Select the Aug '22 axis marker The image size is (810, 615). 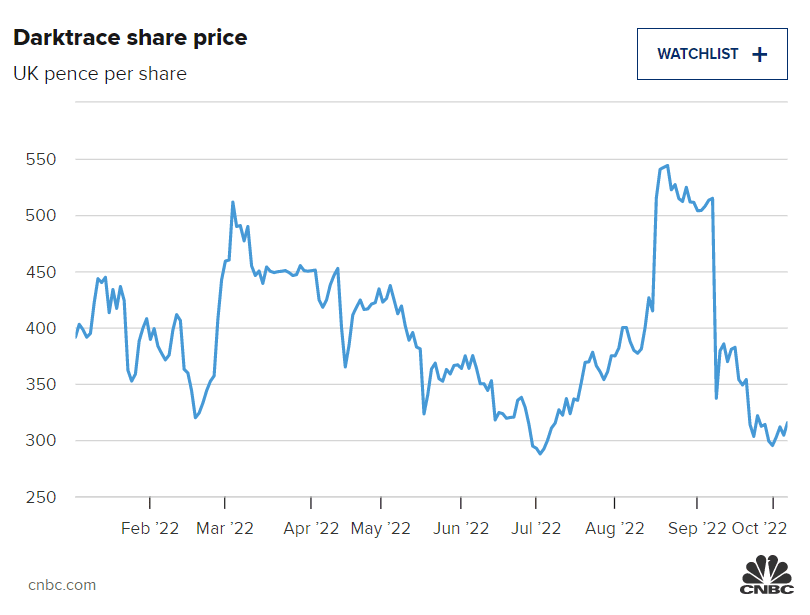coord(614,527)
